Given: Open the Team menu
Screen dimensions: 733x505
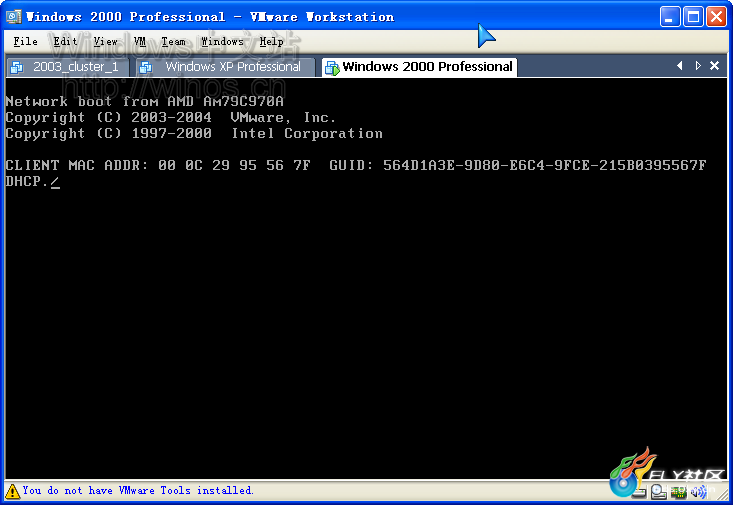Looking at the screenshot, I should click(x=173, y=42).
